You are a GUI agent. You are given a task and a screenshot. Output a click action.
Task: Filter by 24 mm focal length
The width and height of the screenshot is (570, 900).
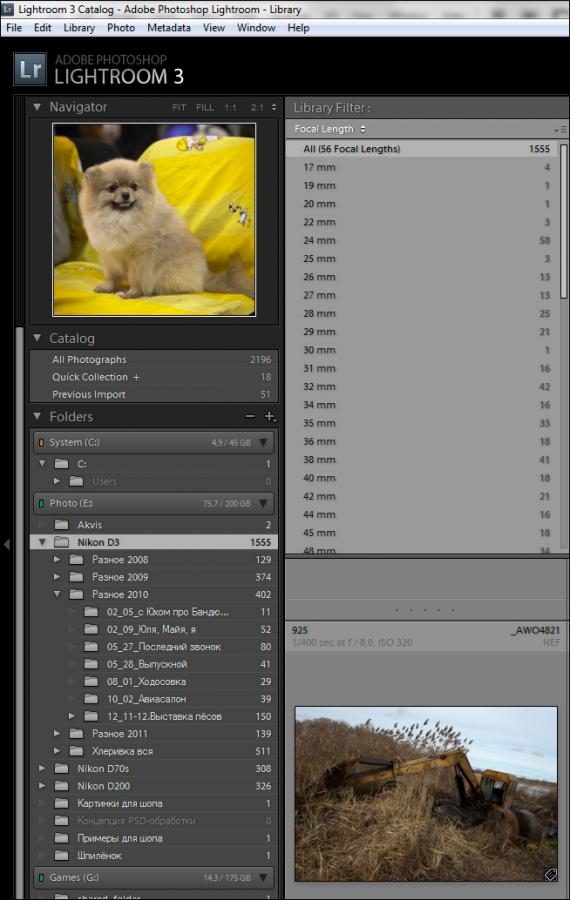click(x=424, y=240)
